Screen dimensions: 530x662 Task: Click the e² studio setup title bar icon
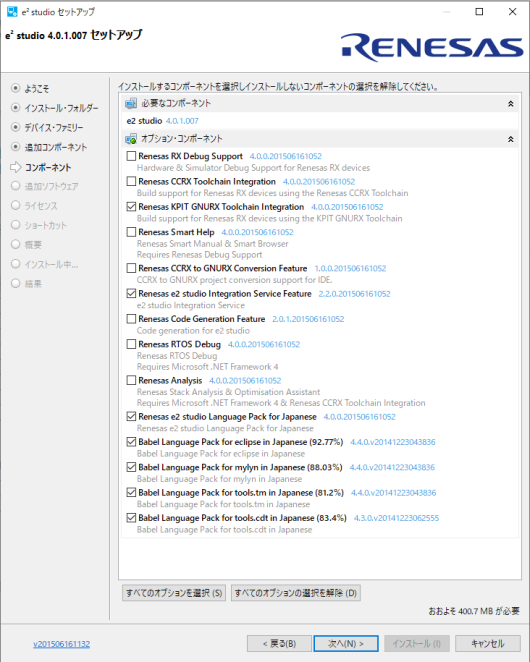point(12,11)
